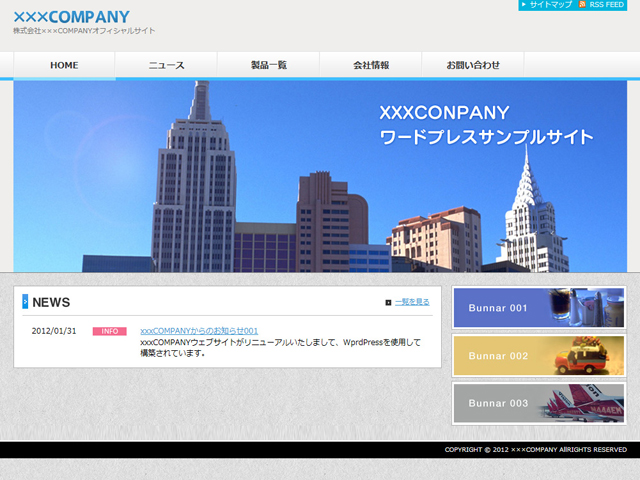
Task: Select the gray Bunnar 003 banner
Action: [539, 403]
